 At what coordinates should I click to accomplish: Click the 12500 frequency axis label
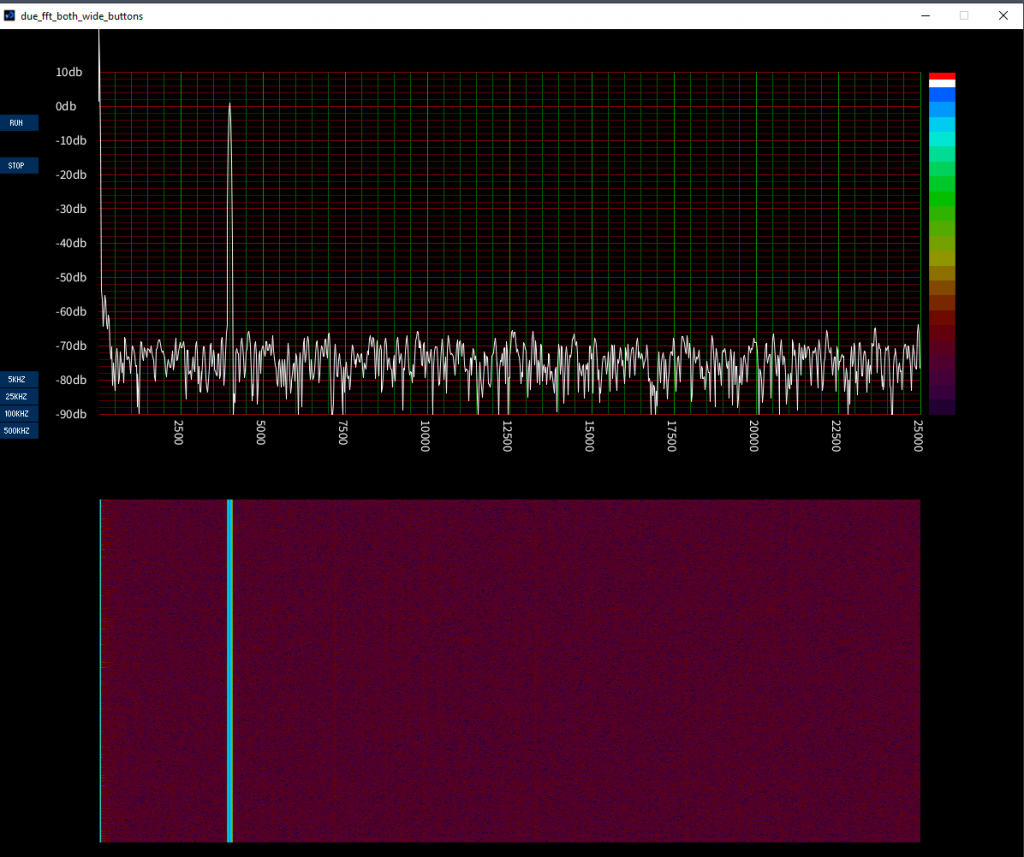pyautogui.click(x=507, y=436)
